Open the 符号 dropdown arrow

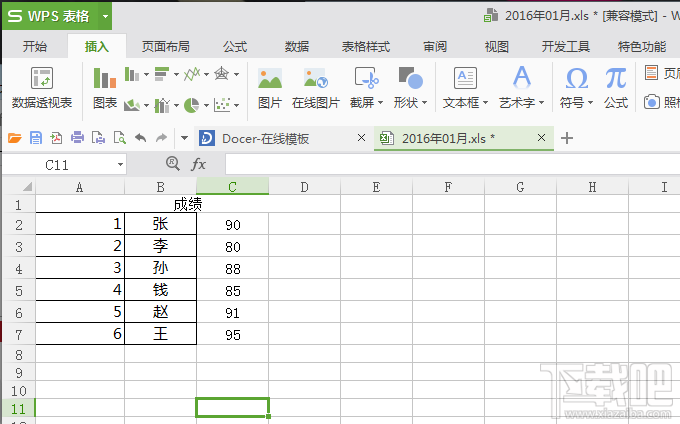(590, 103)
